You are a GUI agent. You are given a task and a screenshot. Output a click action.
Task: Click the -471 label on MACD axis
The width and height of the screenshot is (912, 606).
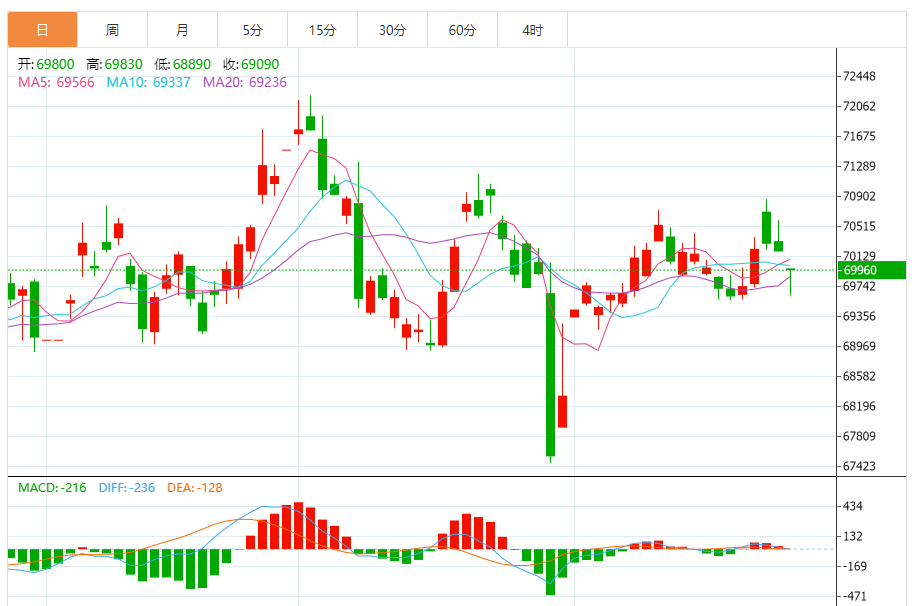point(856,596)
